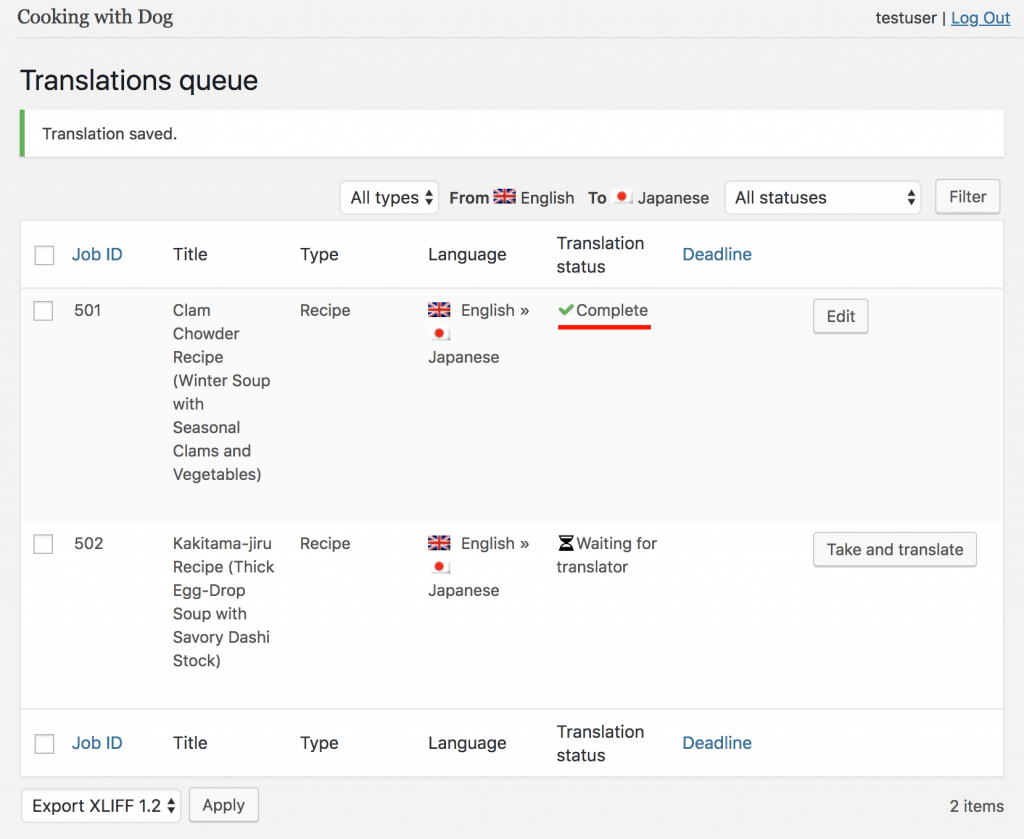This screenshot has width=1024, height=839.
Task: Click the Complete translation status text
Action: (x=612, y=310)
